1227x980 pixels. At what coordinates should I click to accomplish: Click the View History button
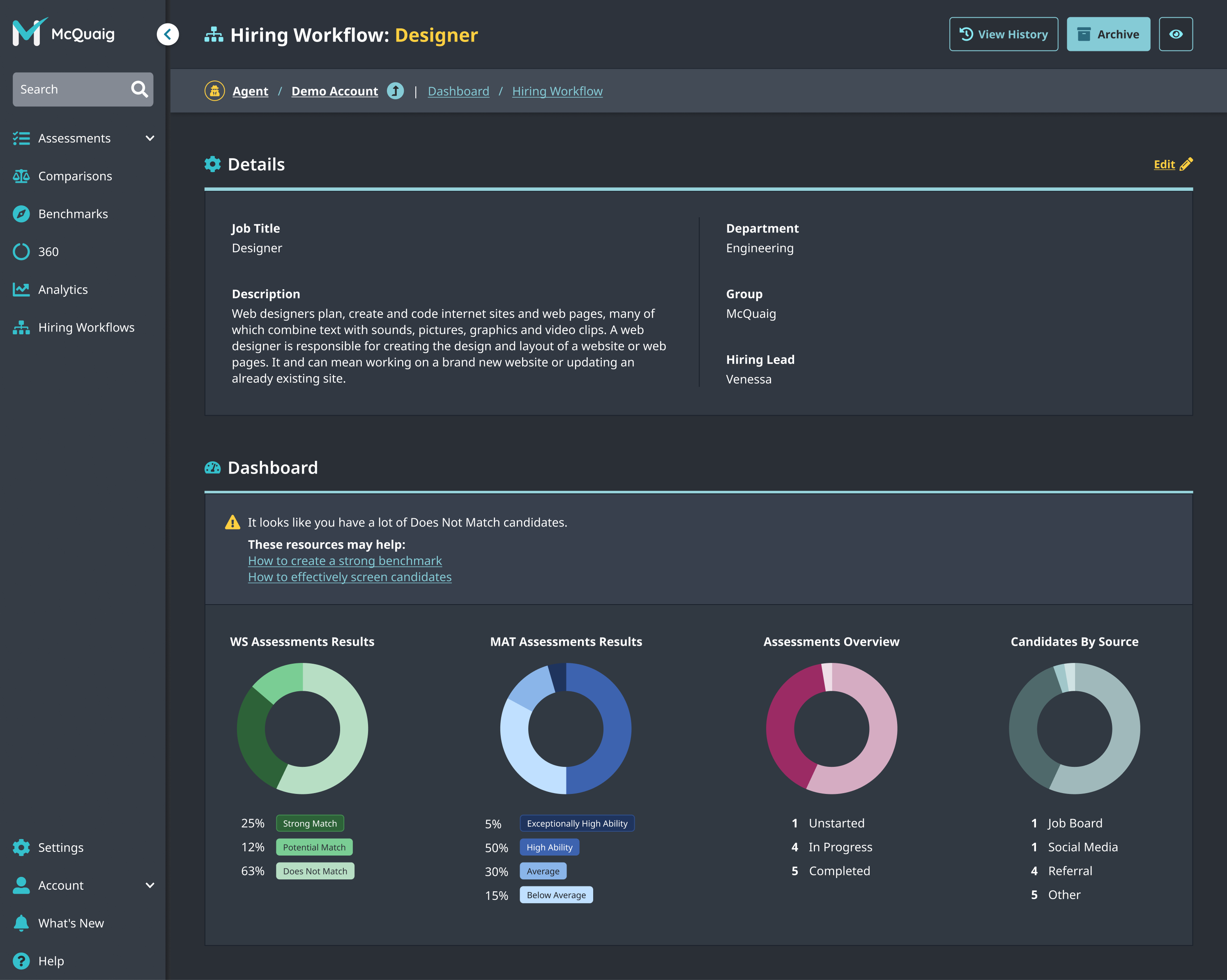pos(1004,34)
